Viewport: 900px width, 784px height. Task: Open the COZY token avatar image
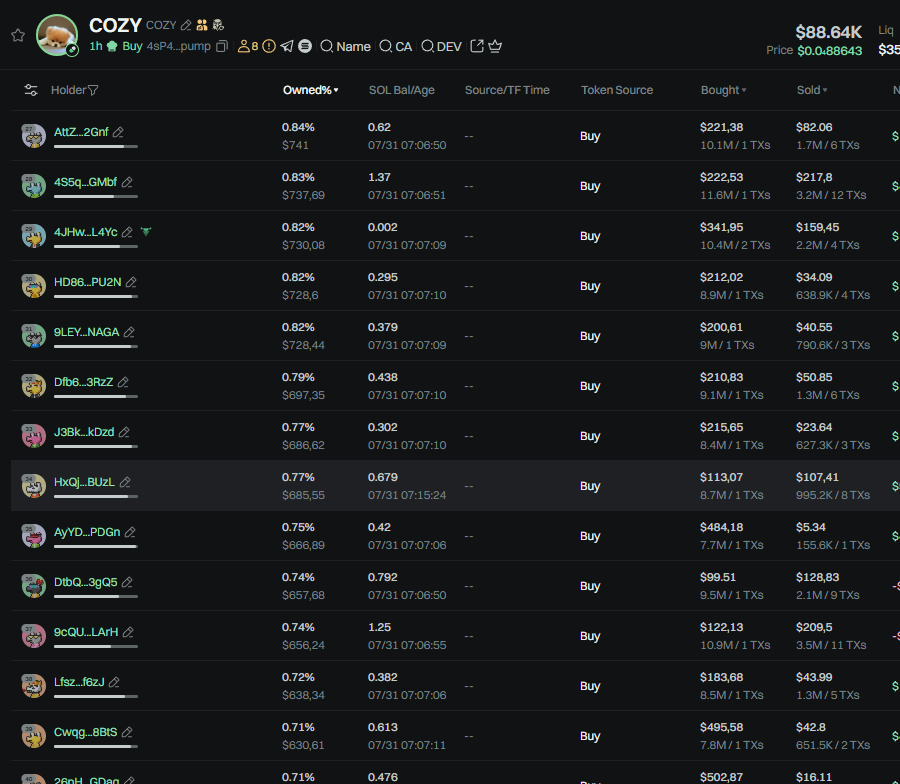pyautogui.click(x=57, y=35)
